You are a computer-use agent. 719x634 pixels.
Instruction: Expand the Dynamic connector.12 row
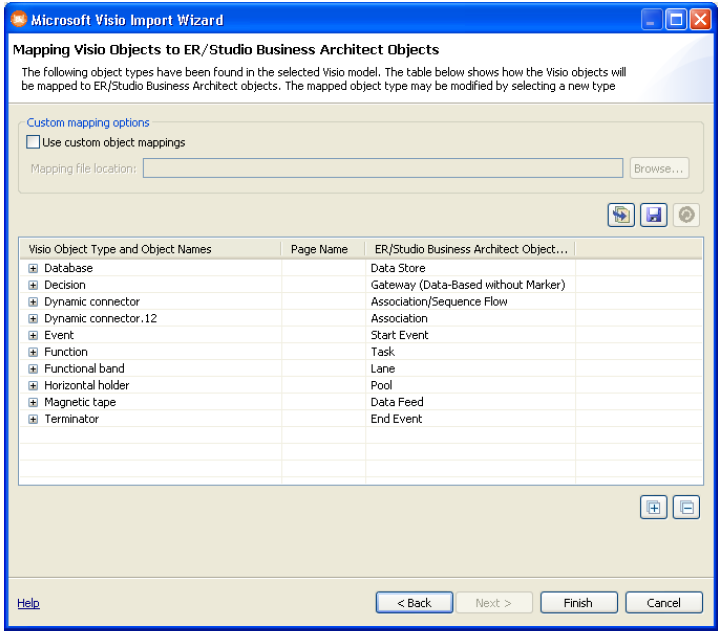click(33, 319)
